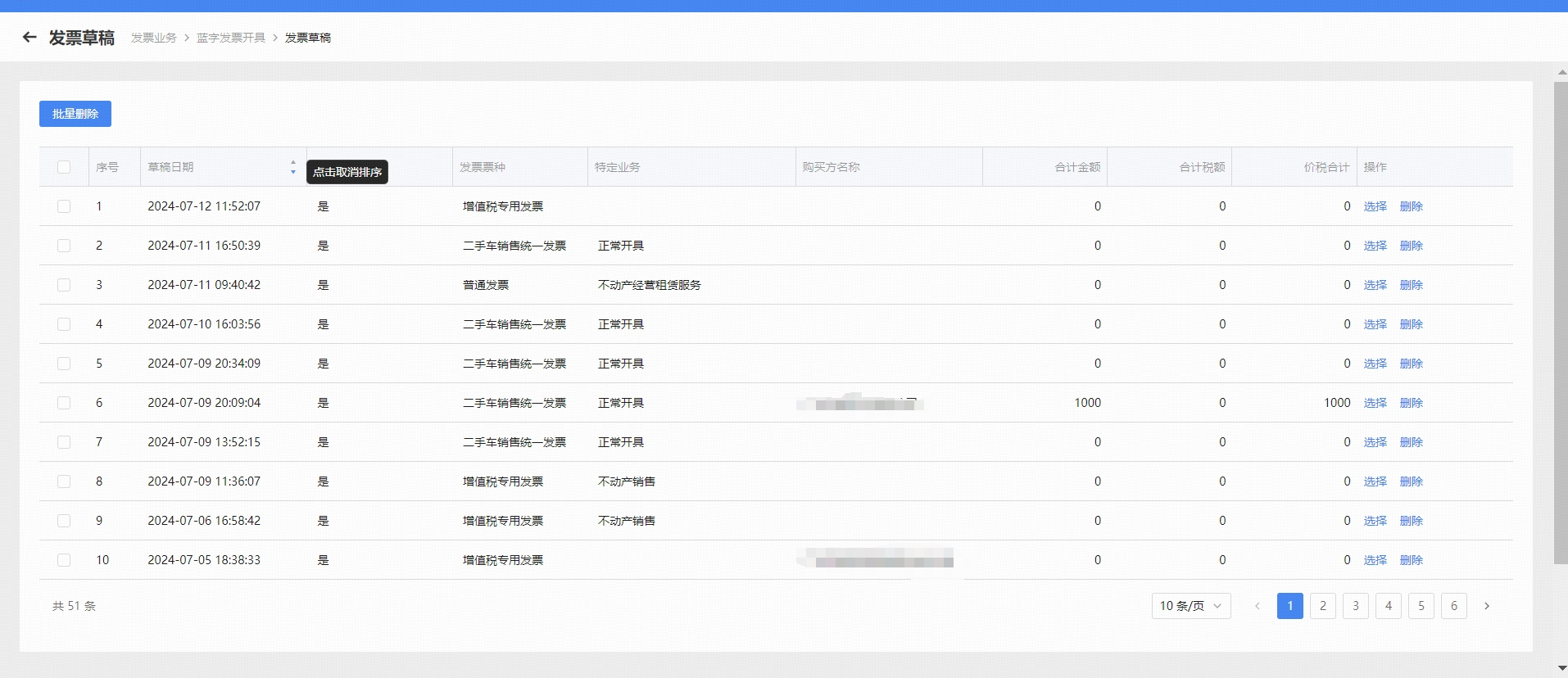1568x678 pixels.
Task: Check the checkbox for row 1
Action: pos(64,206)
